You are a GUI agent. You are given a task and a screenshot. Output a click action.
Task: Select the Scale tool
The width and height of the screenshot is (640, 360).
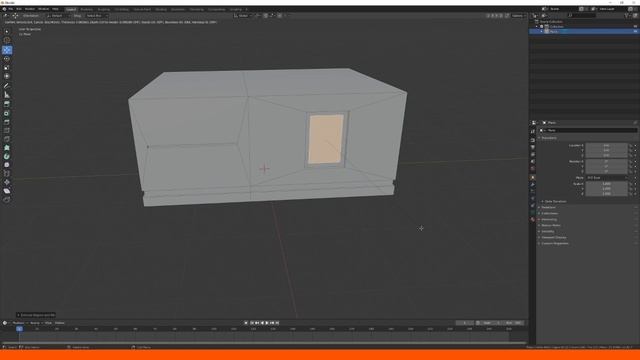[x=7, y=67]
